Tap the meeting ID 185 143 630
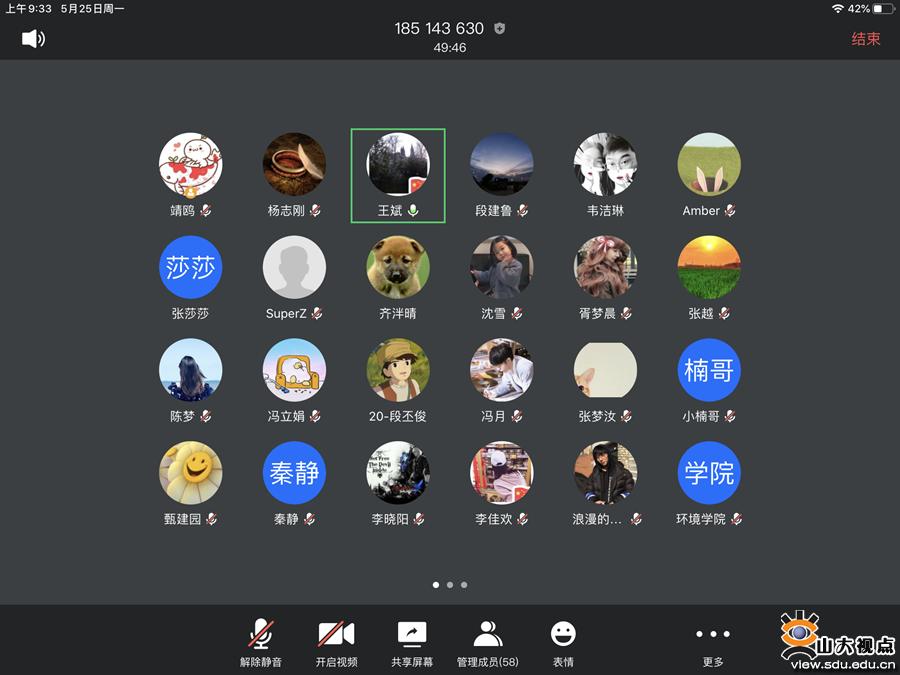900x675 pixels. 439,28
